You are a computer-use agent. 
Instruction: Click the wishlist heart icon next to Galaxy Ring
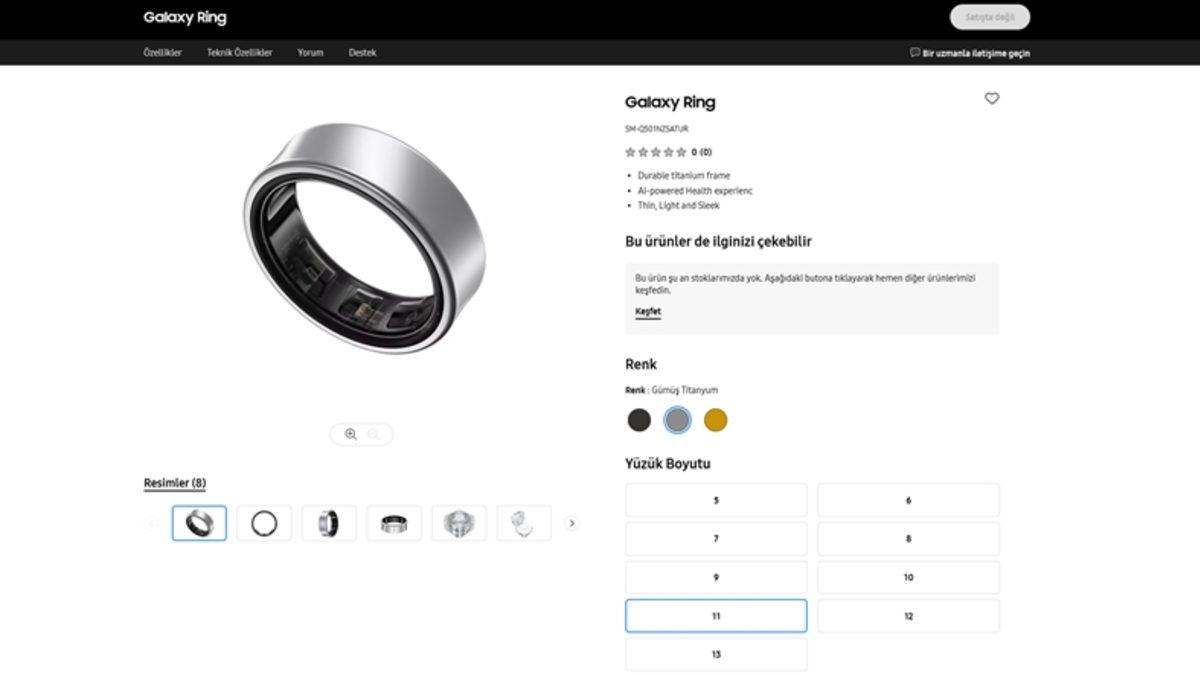[x=991, y=99]
